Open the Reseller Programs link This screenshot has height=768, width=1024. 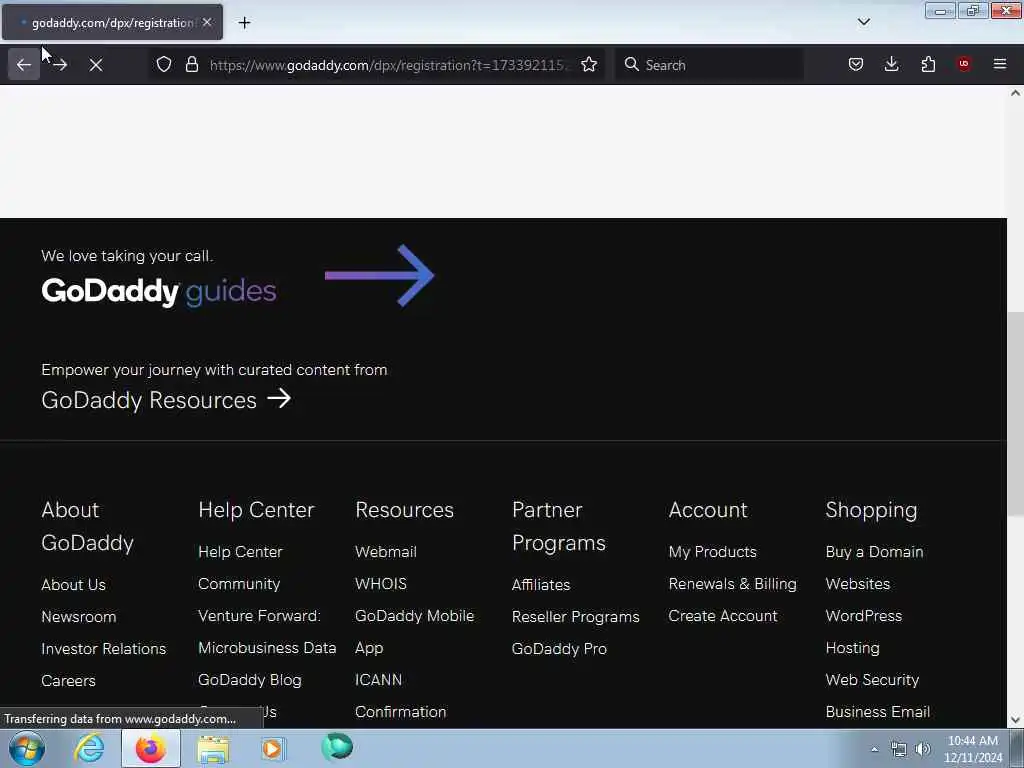[x=575, y=616]
